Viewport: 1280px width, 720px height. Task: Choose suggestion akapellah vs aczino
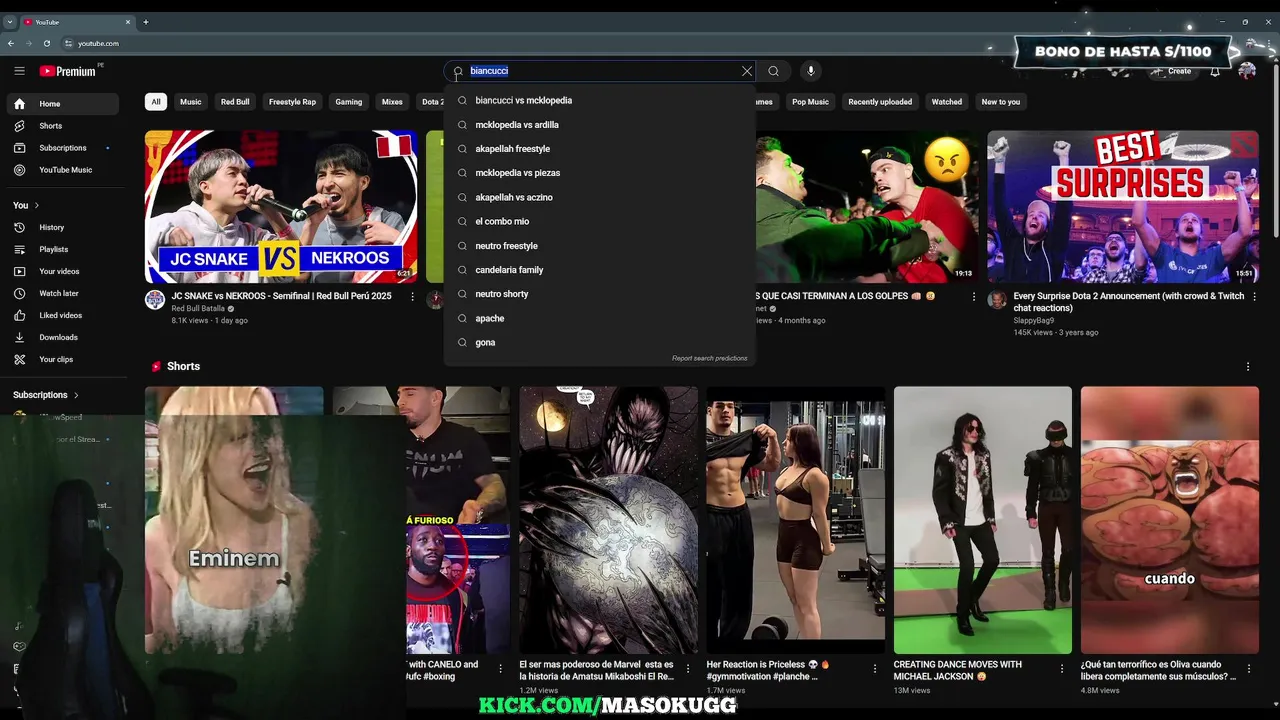600,197
